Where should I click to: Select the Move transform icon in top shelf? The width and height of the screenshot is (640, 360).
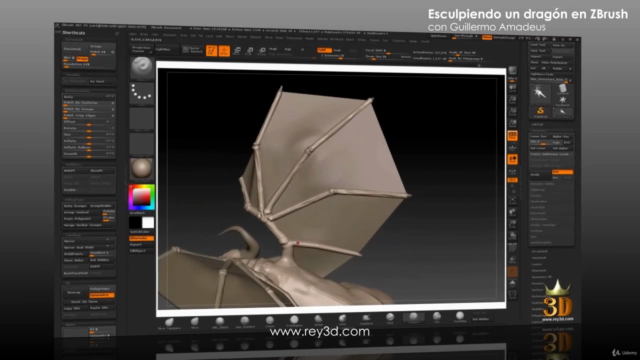pyautogui.click(x=237, y=51)
